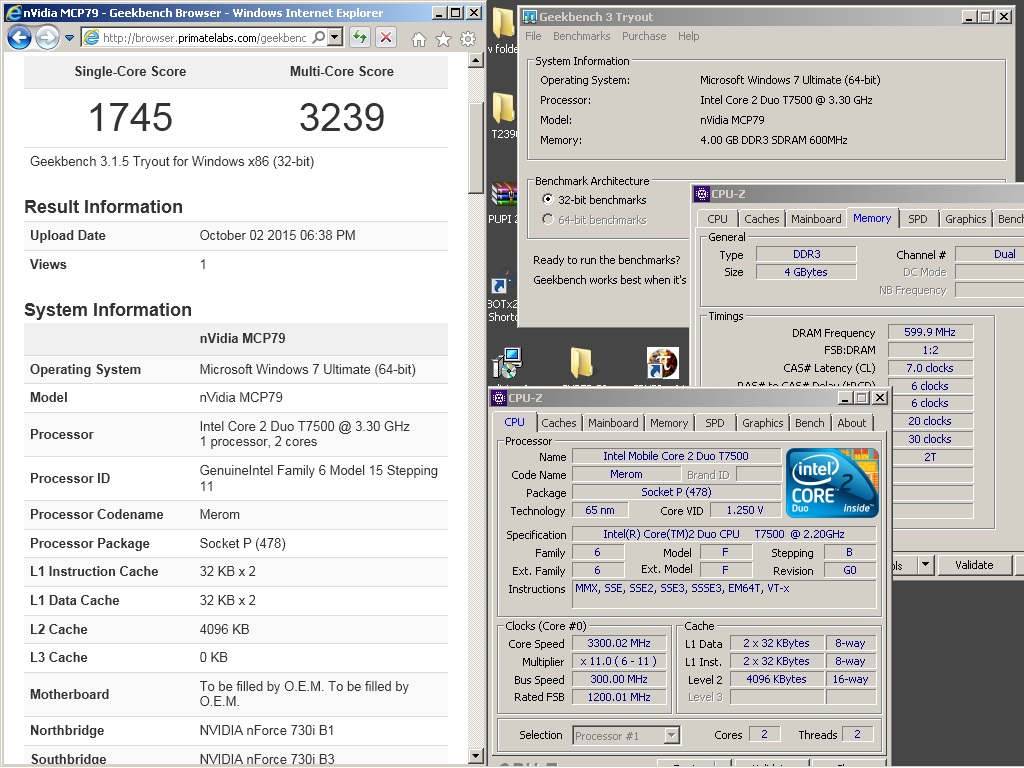Click the Multiplier value x 11.0 ( 6 - 11 )
The width and height of the screenshot is (1024, 768).
tap(619, 661)
